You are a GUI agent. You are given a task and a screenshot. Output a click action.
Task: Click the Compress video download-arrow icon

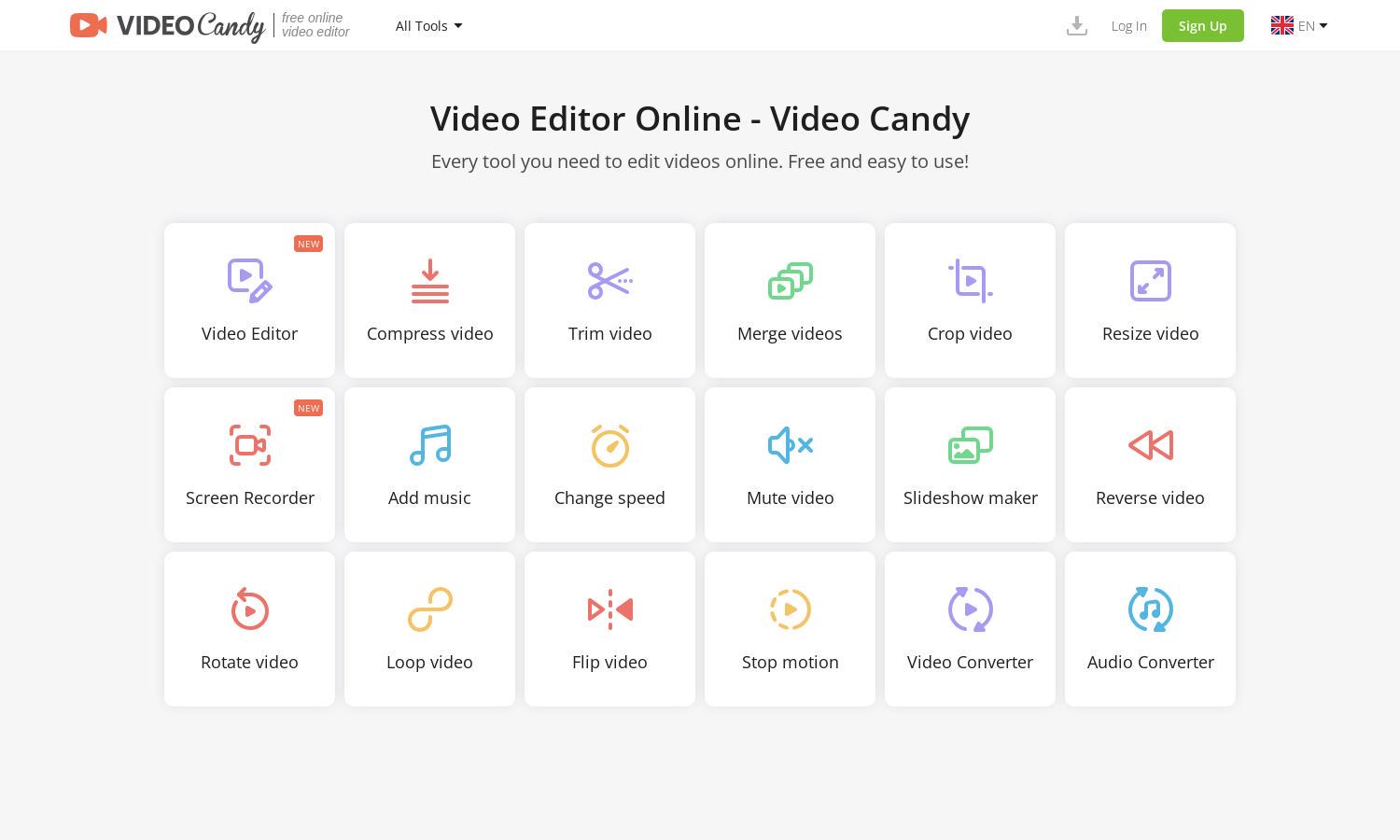[430, 281]
